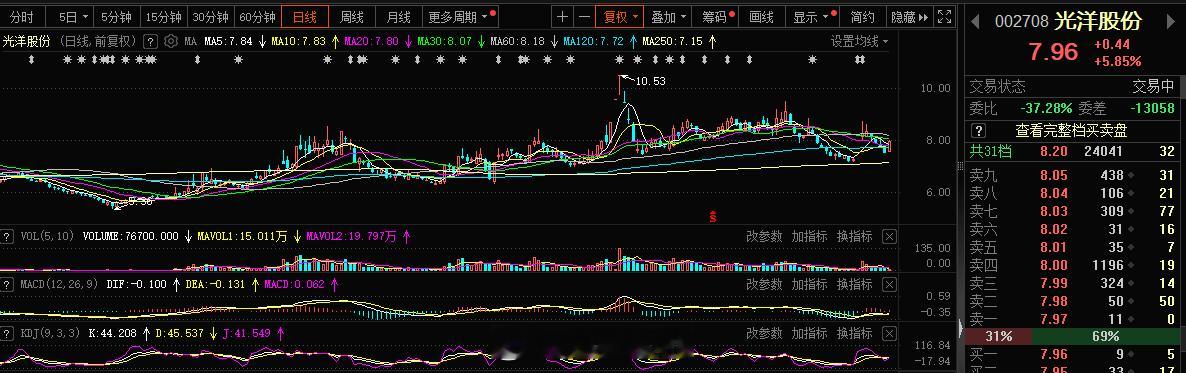Image resolution: width=1186 pixels, height=373 pixels.
Task: Click the 31% sell ratio bar
Action: click(x=998, y=336)
